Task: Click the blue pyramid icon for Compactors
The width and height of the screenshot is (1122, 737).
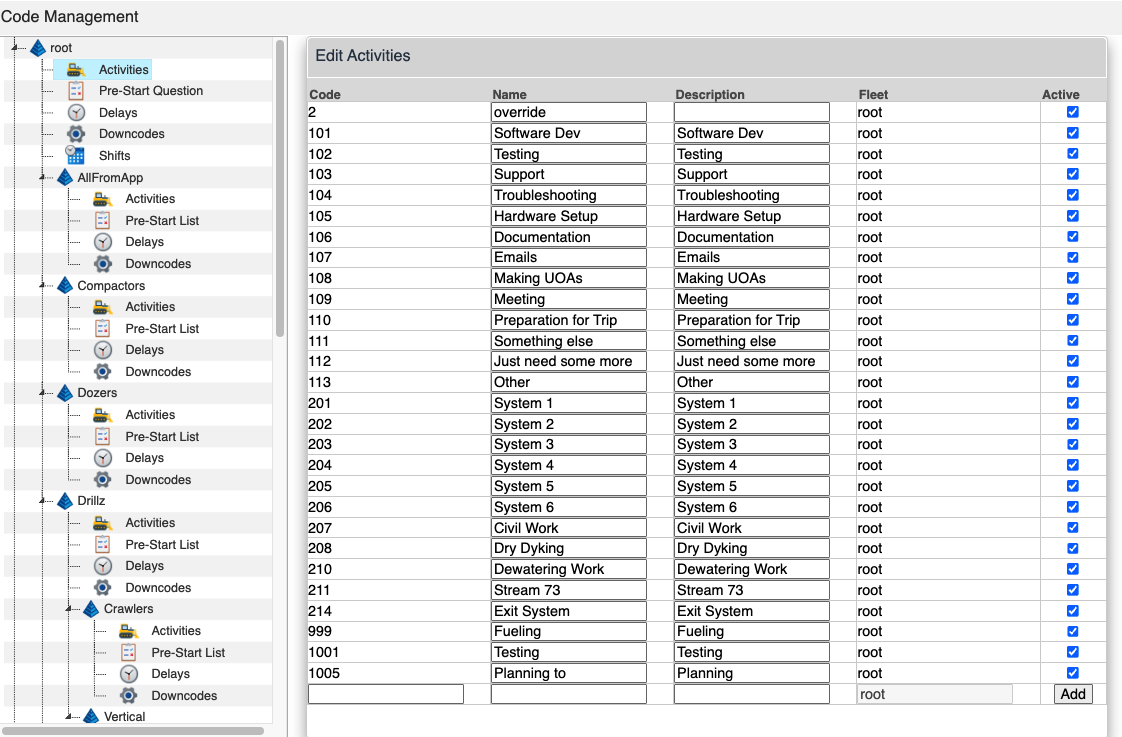Action: pos(65,285)
